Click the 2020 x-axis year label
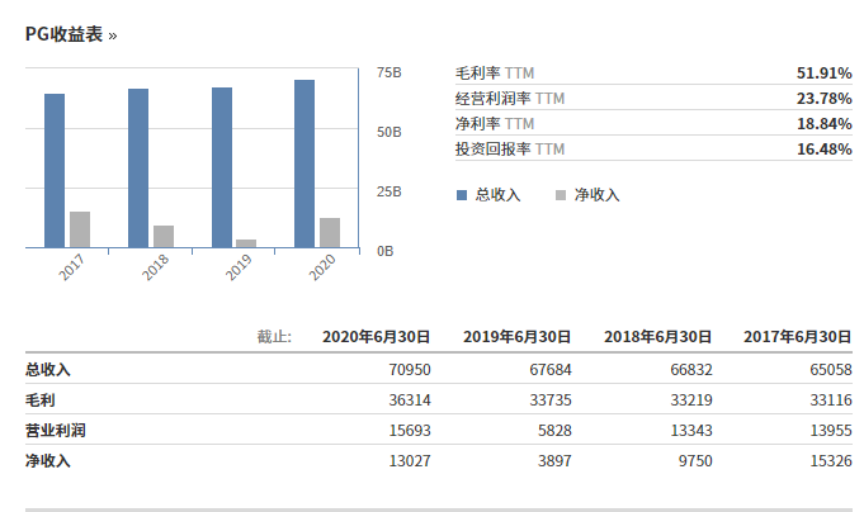The height and width of the screenshot is (513, 864). (x=322, y=267)
